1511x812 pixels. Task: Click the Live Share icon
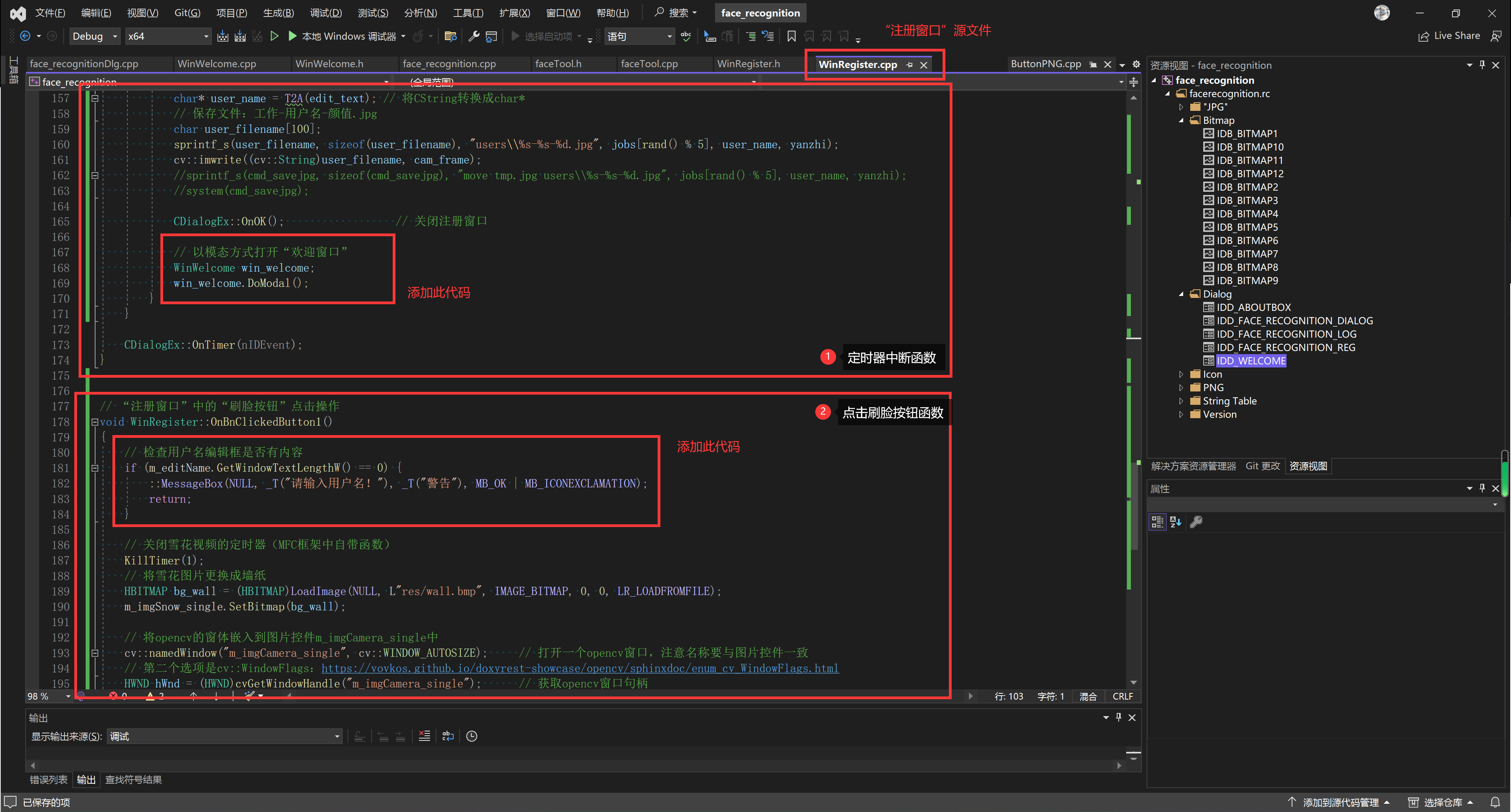point(1423,37)
